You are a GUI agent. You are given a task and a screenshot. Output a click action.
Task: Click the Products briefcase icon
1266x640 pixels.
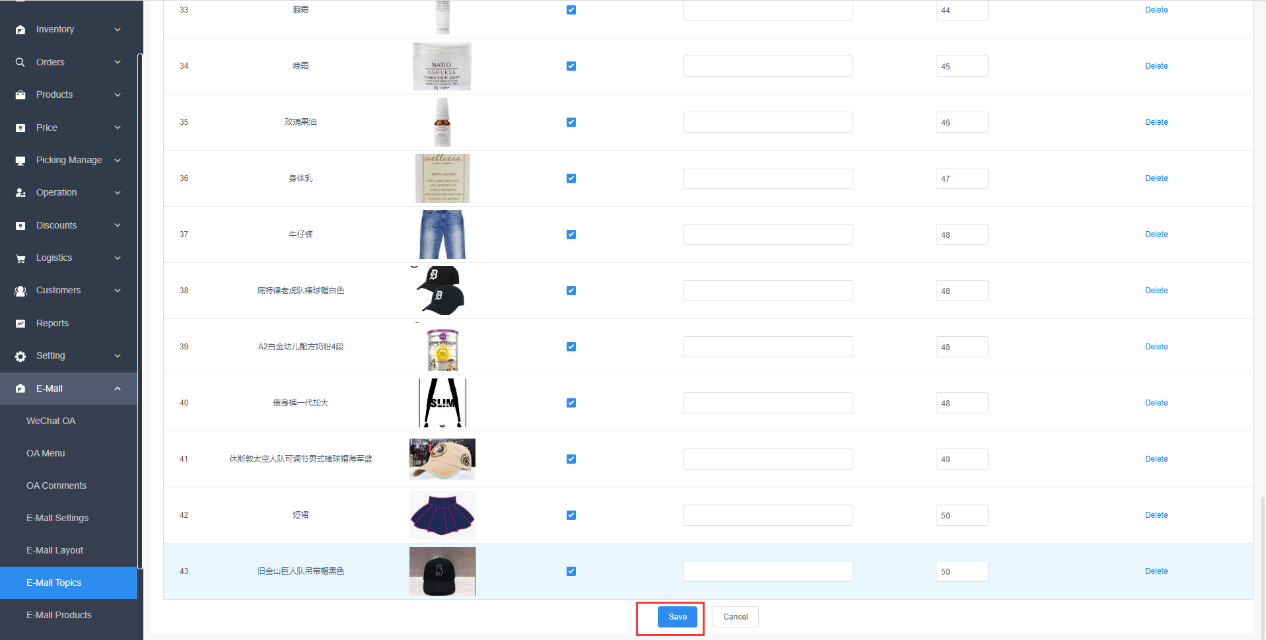[x=20, y=95]
